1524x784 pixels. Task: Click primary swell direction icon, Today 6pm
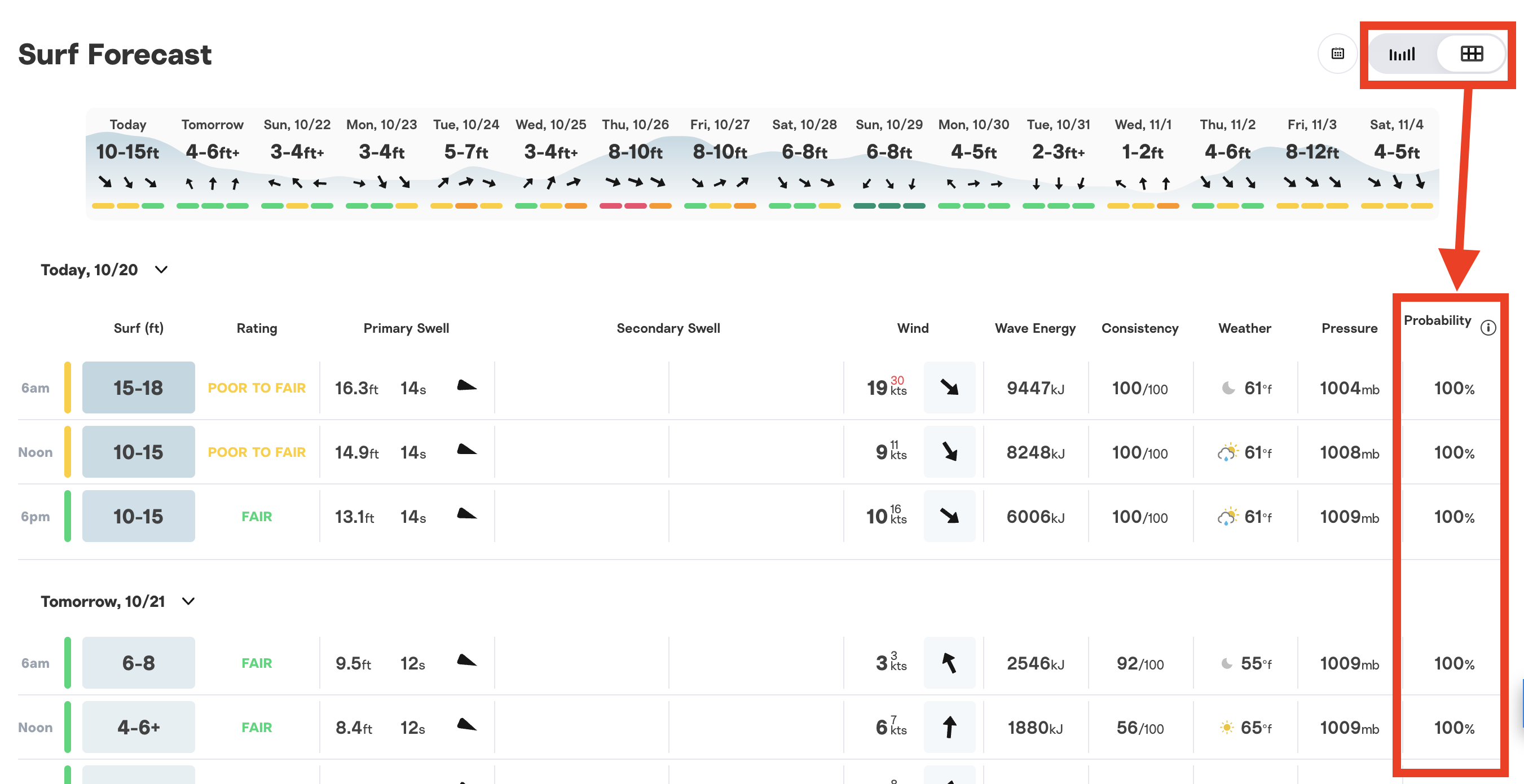click(467, 514)
